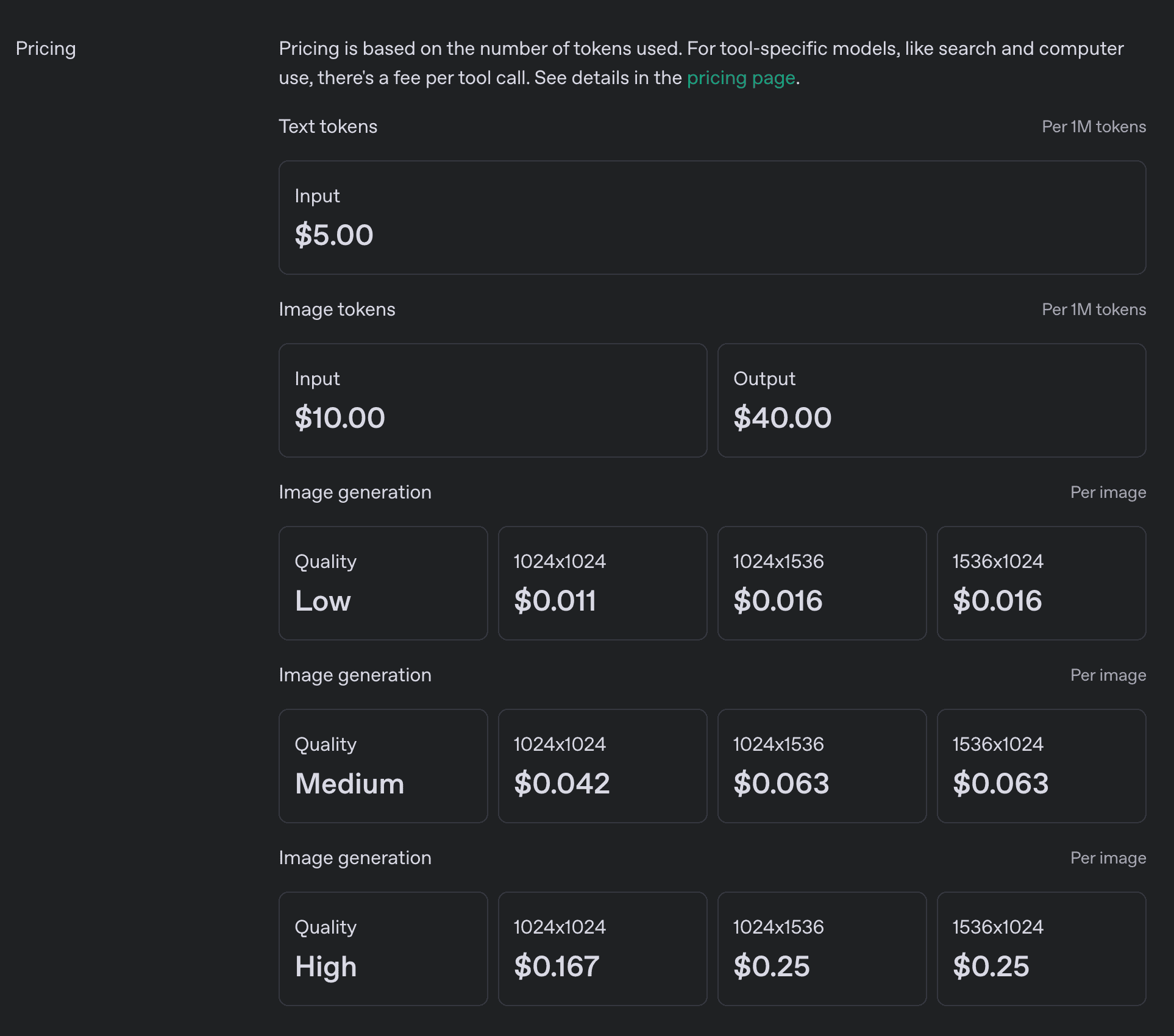Click the Text tokens heading
1174x1036 pixels.
[328, 127]
